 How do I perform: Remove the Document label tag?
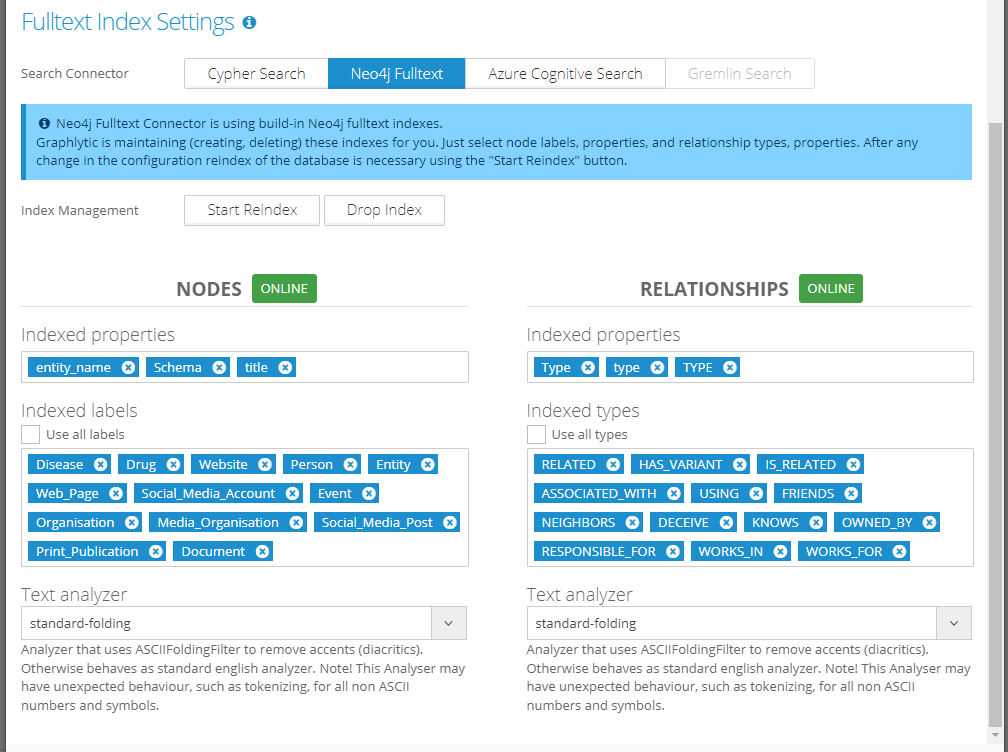coord(262,551)
